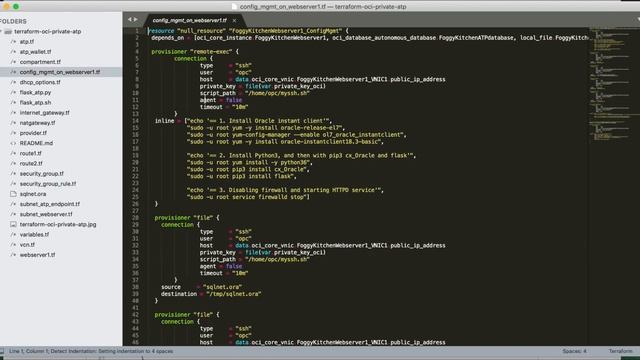Click the status message Line 1, Column 1
The image size is (640, 360).
pyautogui.click(x=91, y=351)
